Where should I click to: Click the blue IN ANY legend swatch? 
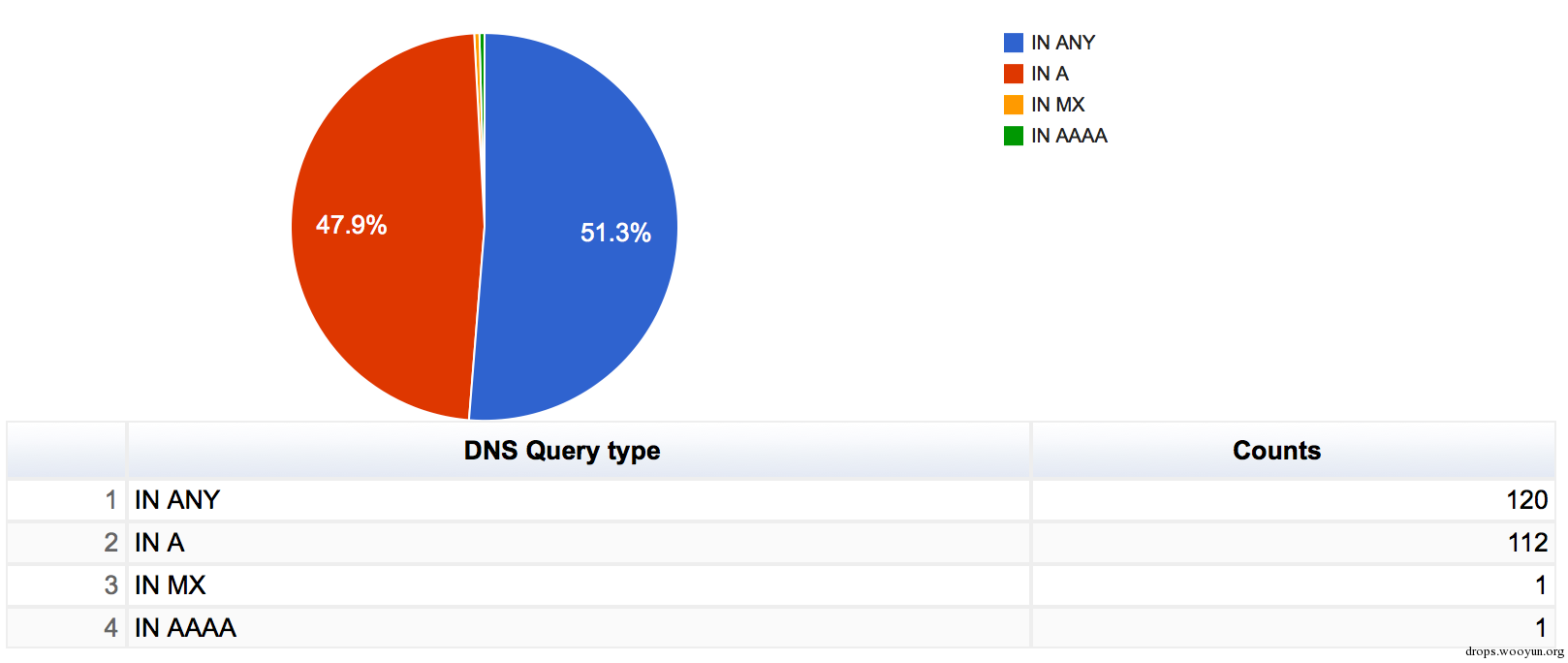[x=1013, y=43]
